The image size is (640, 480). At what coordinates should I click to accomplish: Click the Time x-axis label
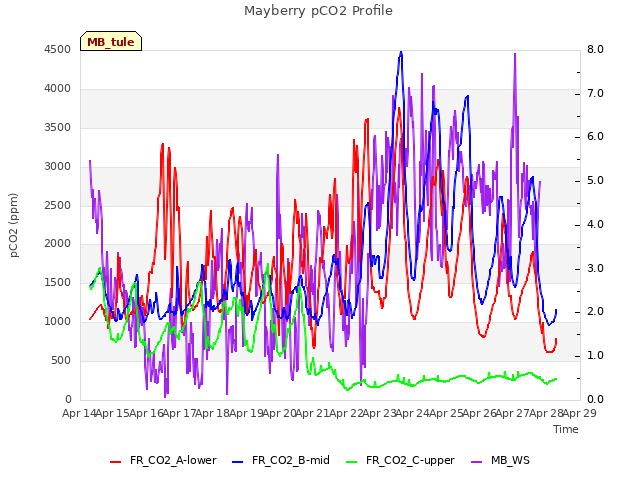click(566, 429)
